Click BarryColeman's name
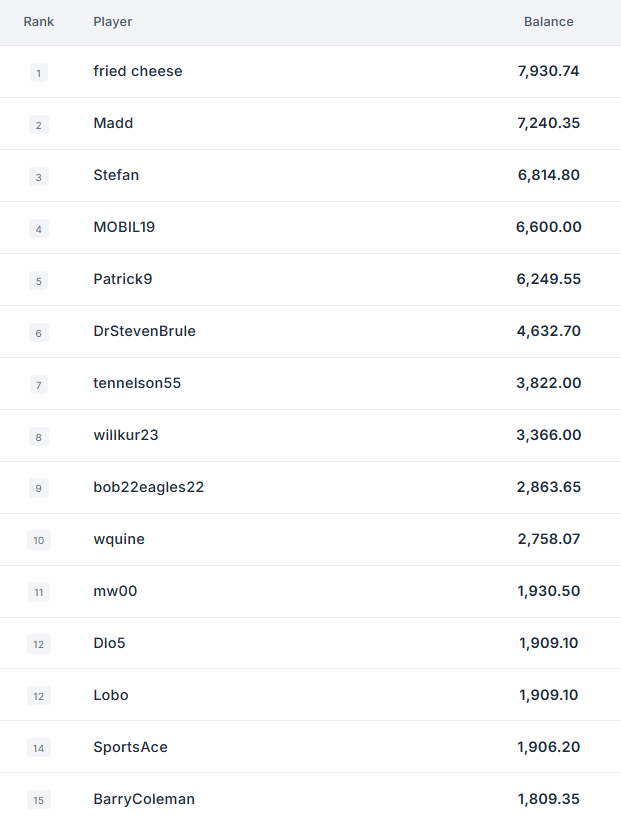This screenshot has width=621, height=819. pyautogui.click(x=144, y=799)
